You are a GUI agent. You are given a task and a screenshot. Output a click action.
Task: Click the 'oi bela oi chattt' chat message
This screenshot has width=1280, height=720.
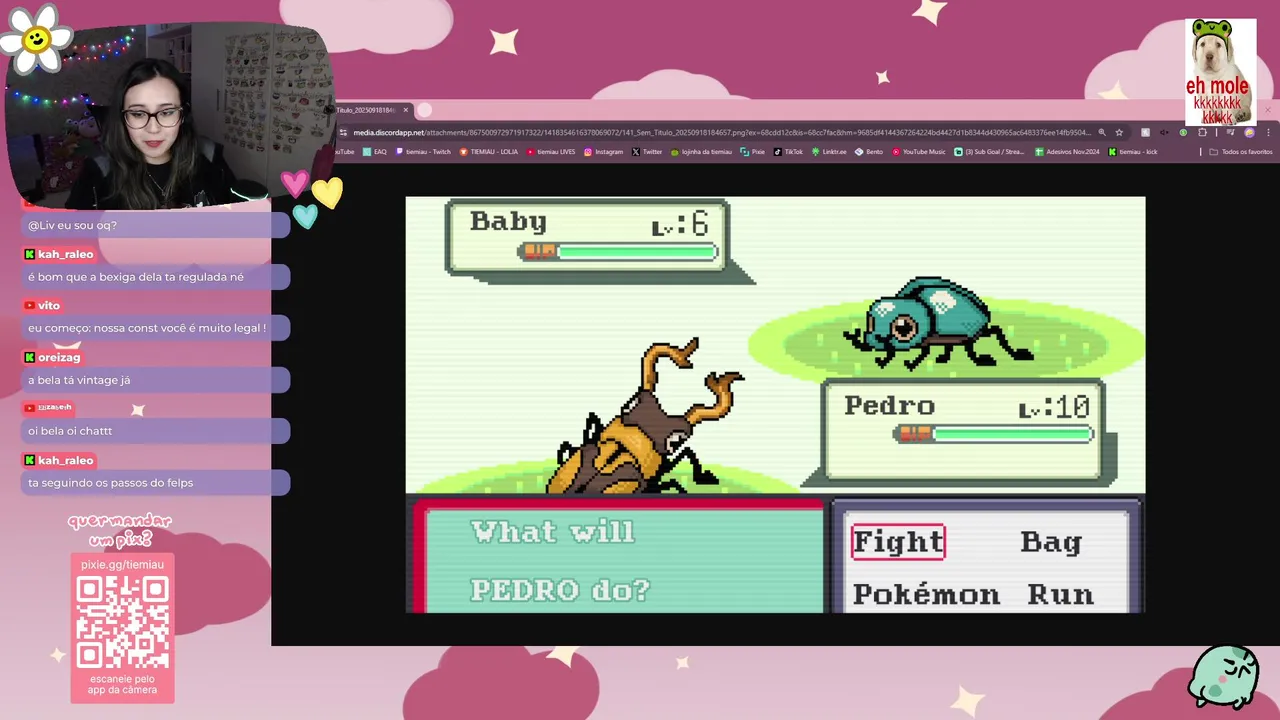[x=155, y=431]
